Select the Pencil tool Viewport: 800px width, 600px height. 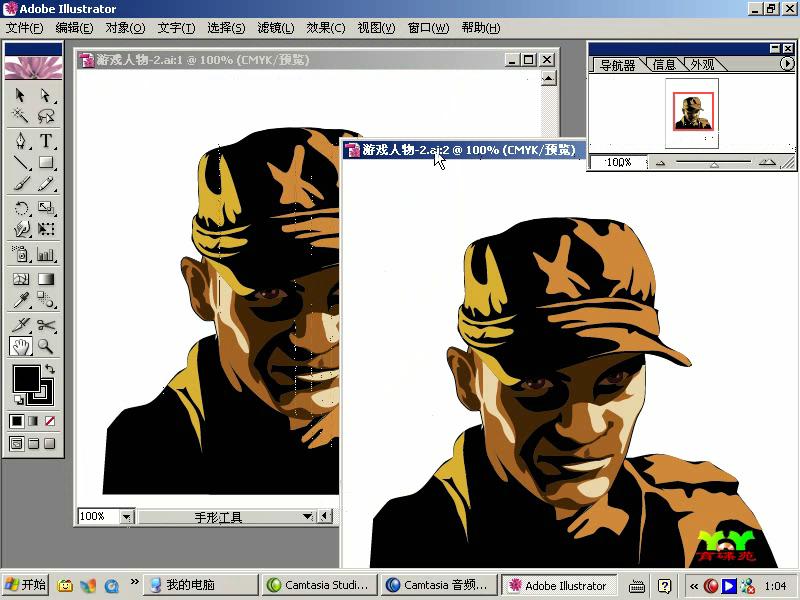click(x=45, y=183)
